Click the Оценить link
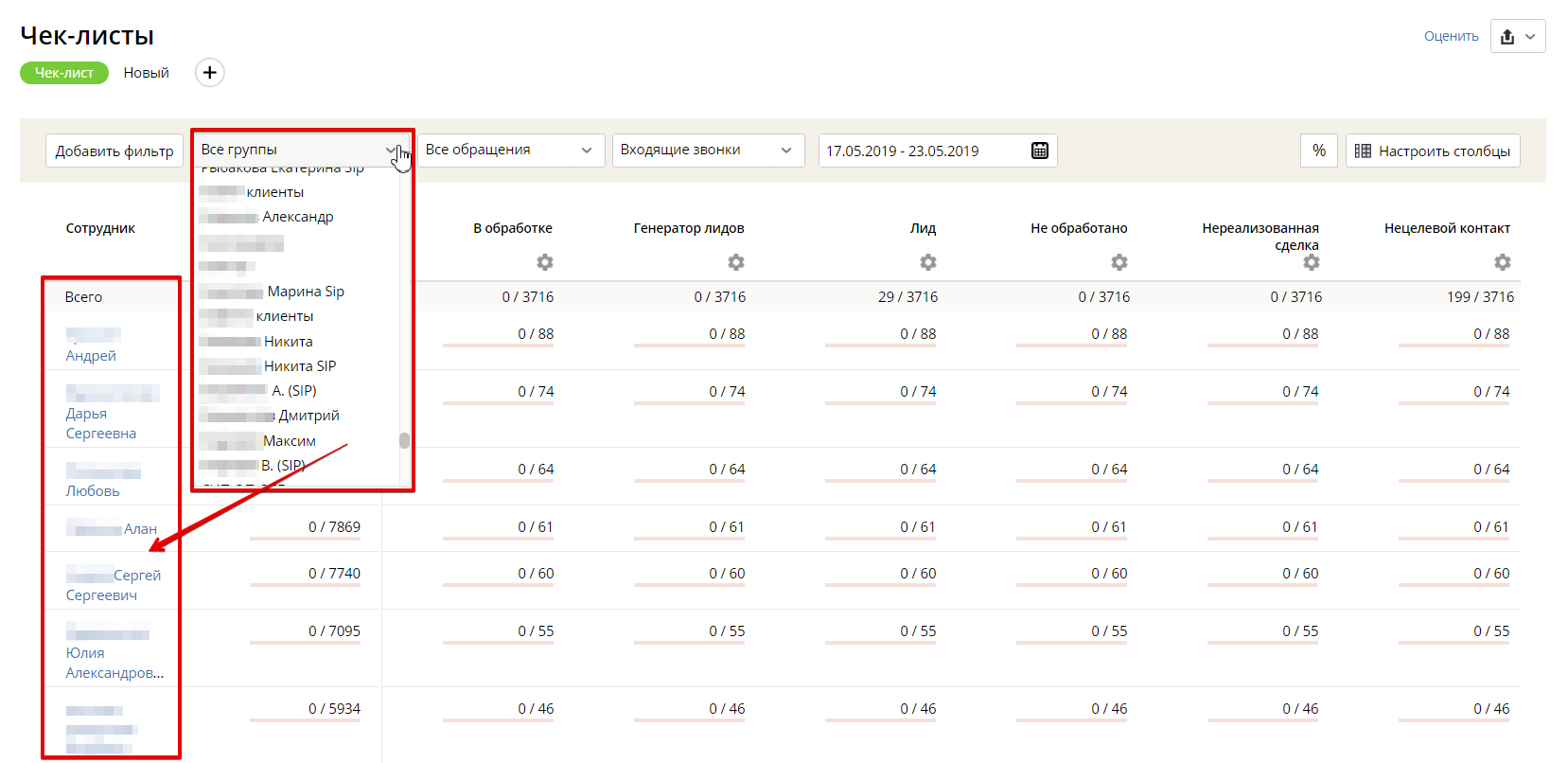This screenshot has height=763, width=1568. pos(1451,37)
